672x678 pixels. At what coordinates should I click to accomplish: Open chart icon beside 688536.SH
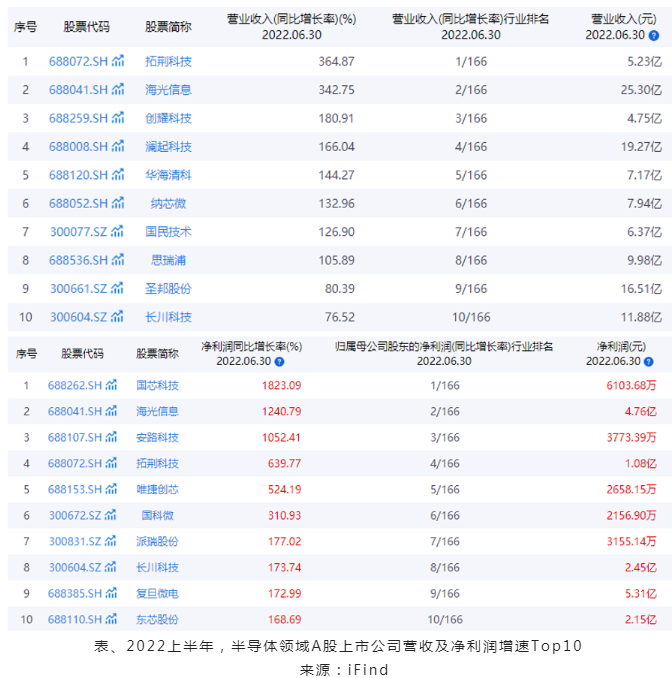tap(118, 260)
